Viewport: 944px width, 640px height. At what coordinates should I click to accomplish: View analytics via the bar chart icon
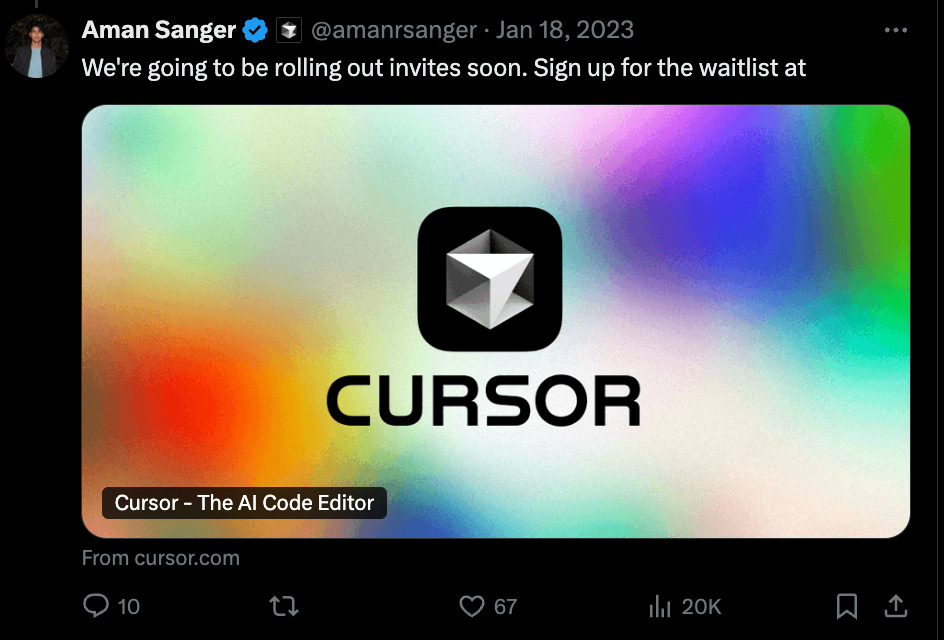pyautogui.click(x=660, y=606)
